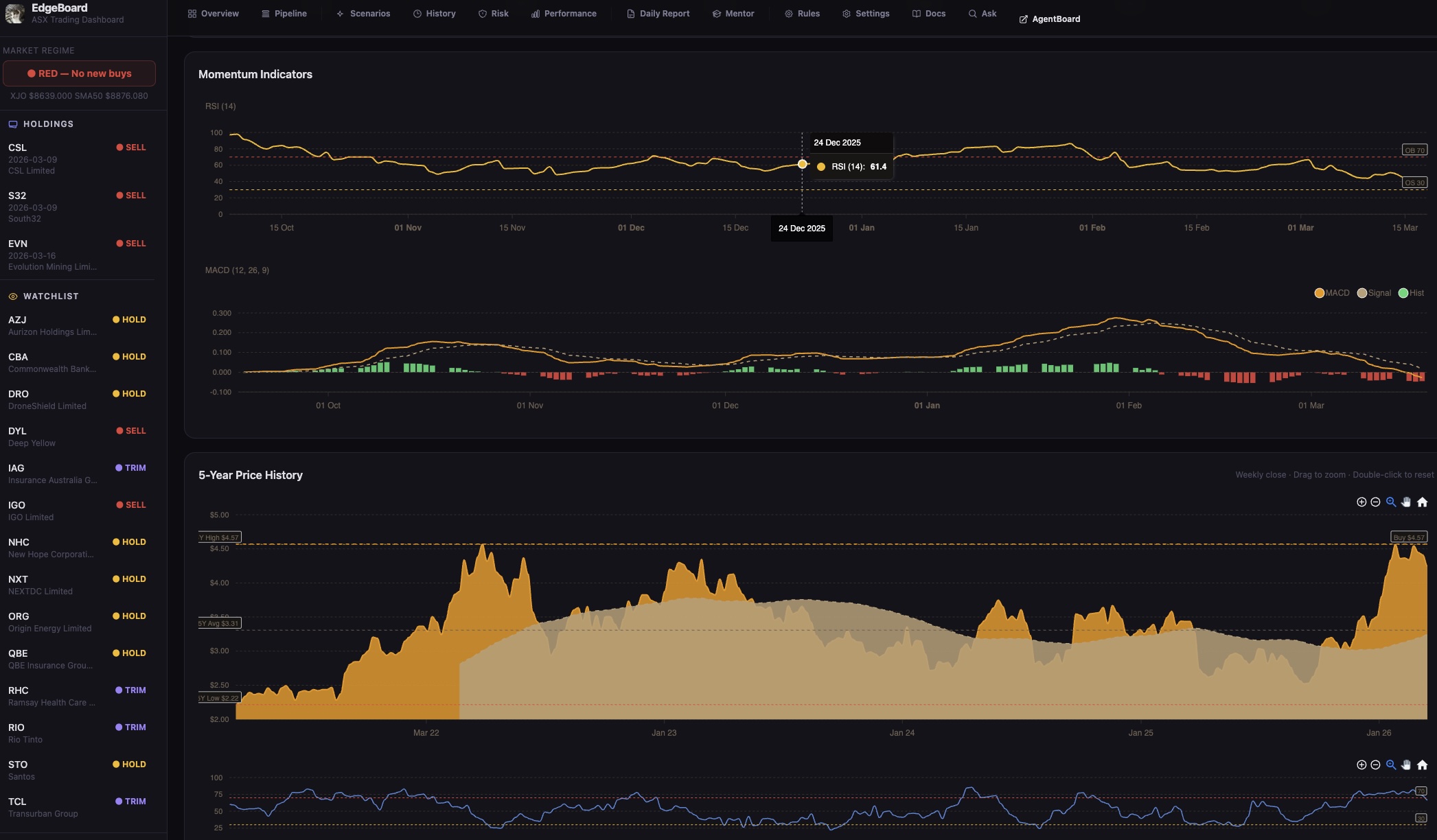Reset the chart view with the home icon
Image resolution: width=1437 pixels, height=840 pixels.
click(1422, 502)
